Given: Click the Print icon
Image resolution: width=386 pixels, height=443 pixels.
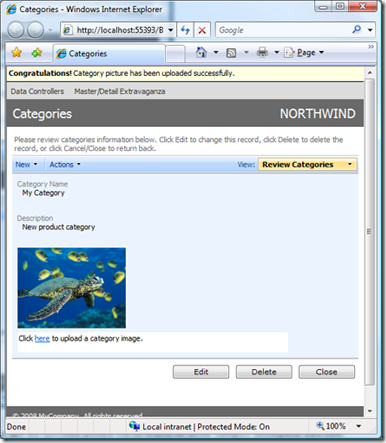Looking at the screenshot, I should [262, 52].
